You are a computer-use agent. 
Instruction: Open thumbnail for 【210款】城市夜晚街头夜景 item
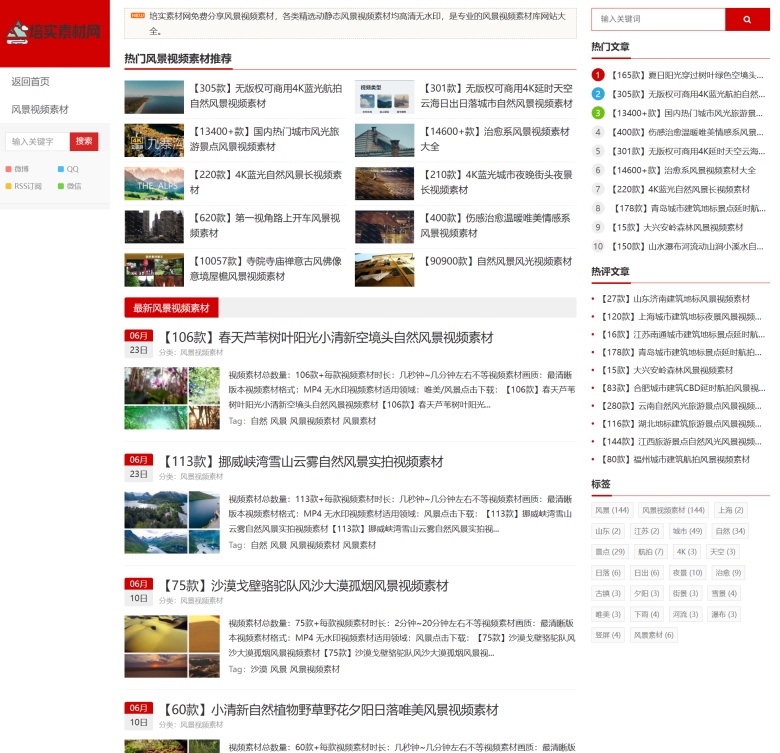click(385, 184)
